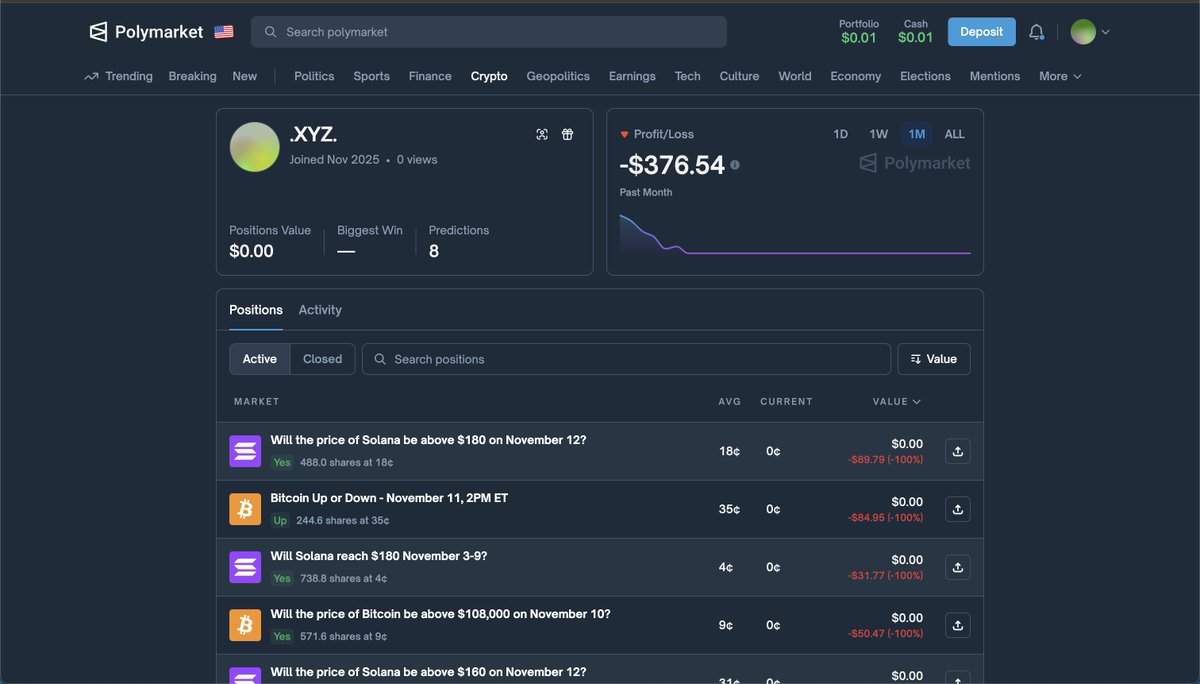Share the Solana reach $180 position

pos(957,567)
